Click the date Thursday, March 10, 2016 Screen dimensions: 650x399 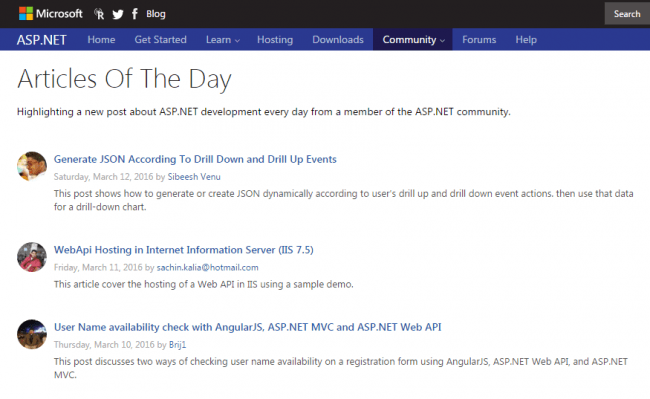[x=104, y=345]
